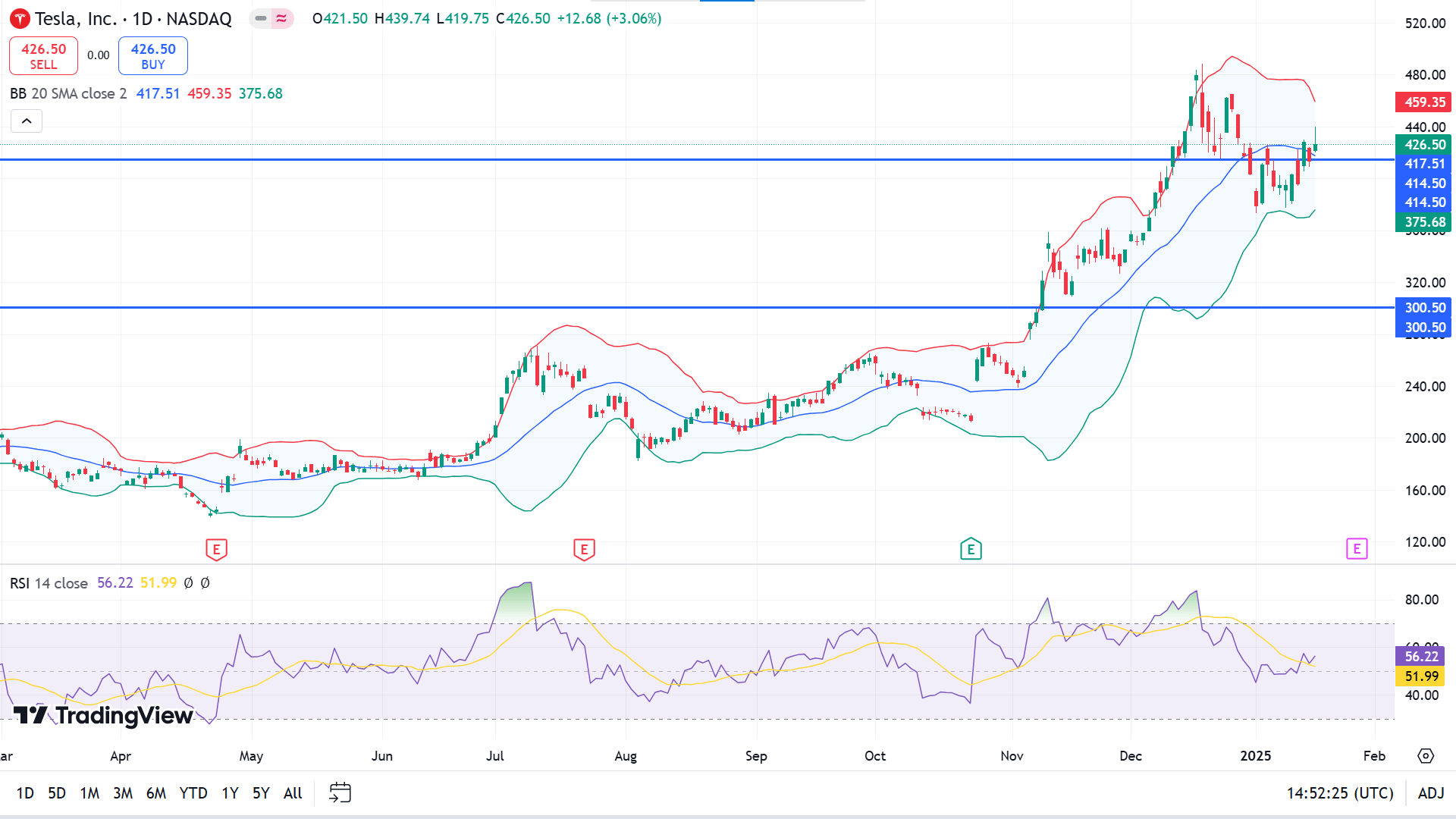Screen dimensions: 1456x819
Task: Select the 1D time range
Action: [x=25, y=793]
